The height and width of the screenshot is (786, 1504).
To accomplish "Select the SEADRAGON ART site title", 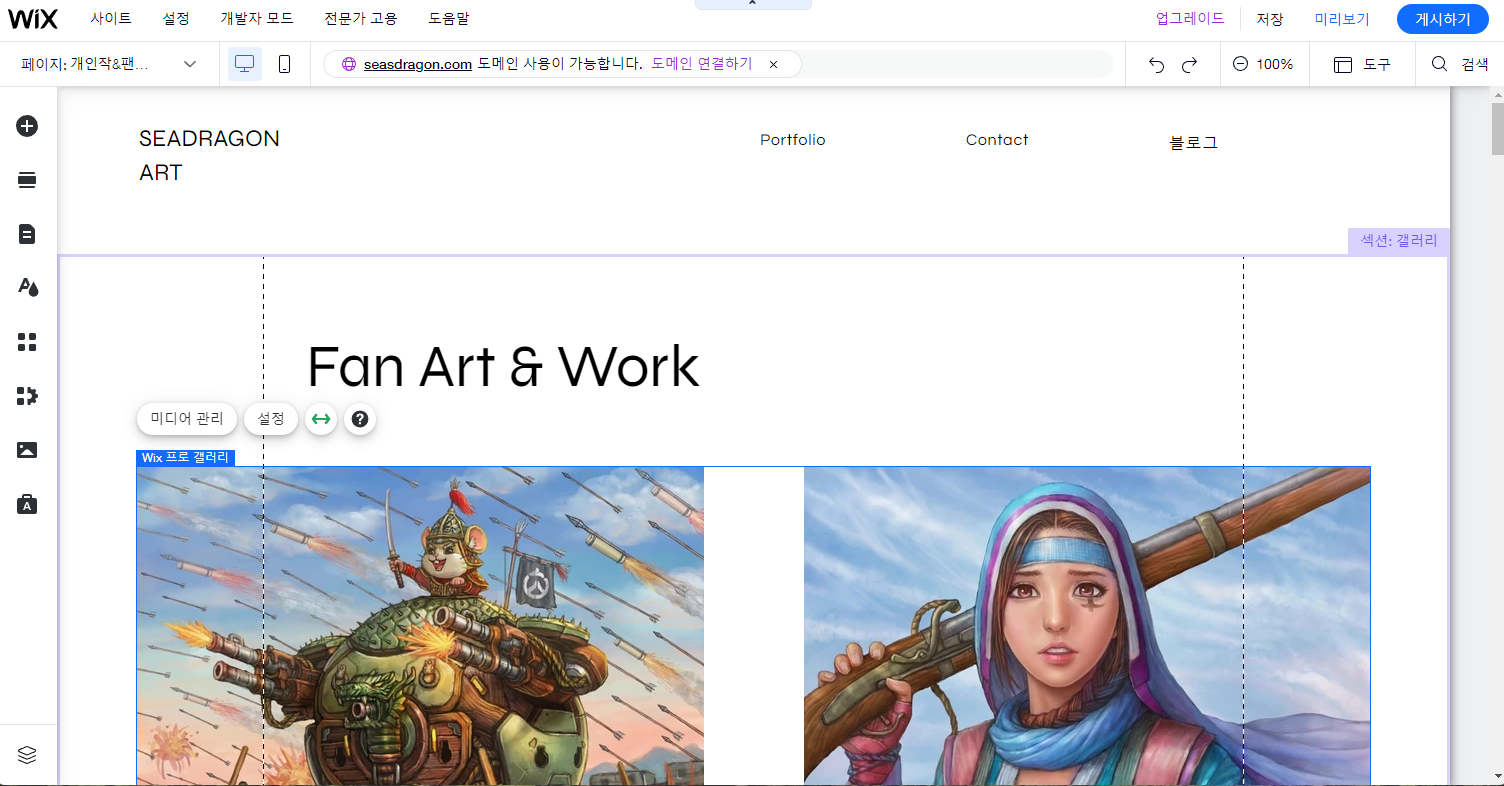I will pyautogui.click(x=210, y=155).
